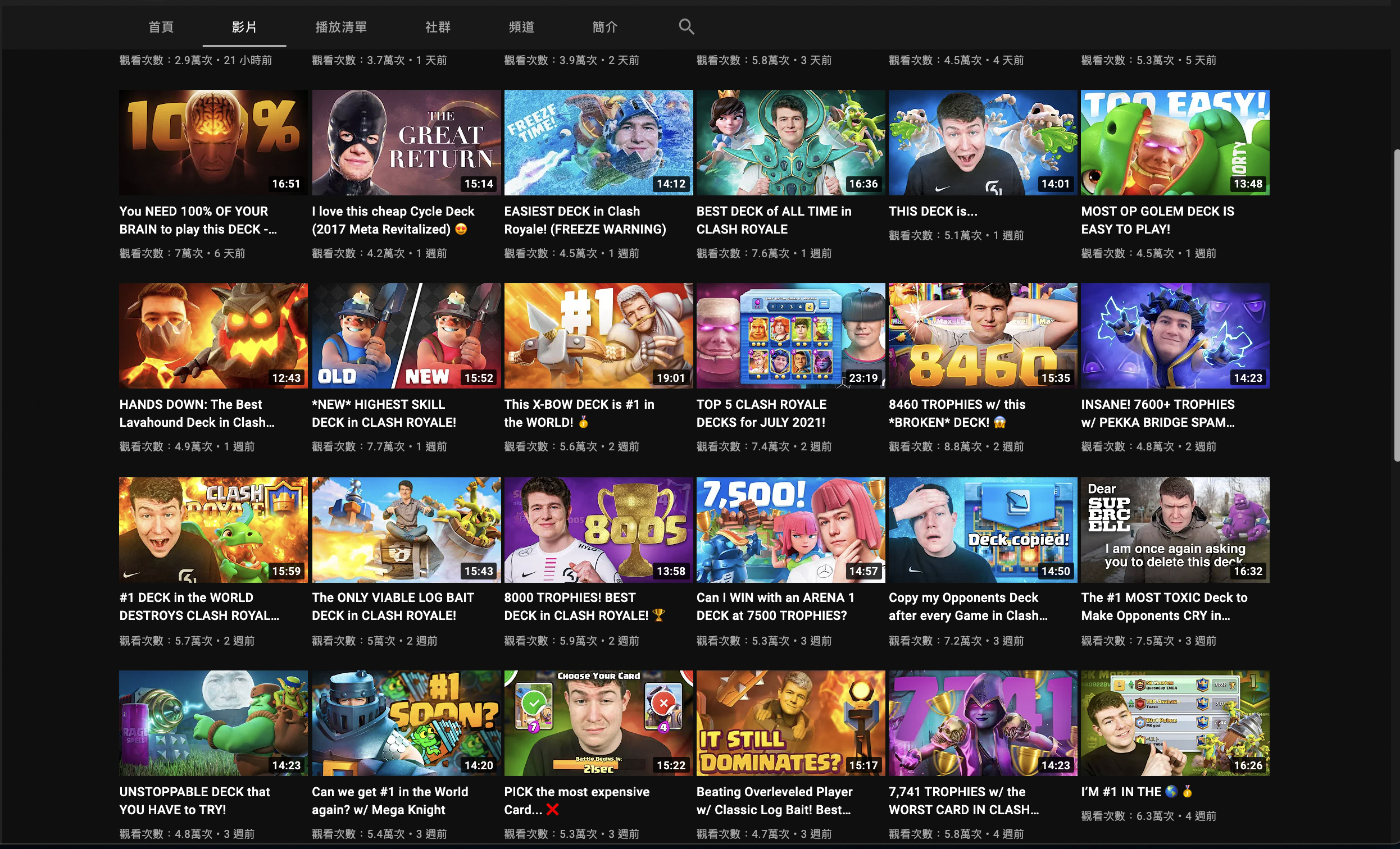Click '8460 TROPHIES w/ this *BROKEN* DECK' title
Screen dimensions: 1400x849
click(x=957, y=413)
